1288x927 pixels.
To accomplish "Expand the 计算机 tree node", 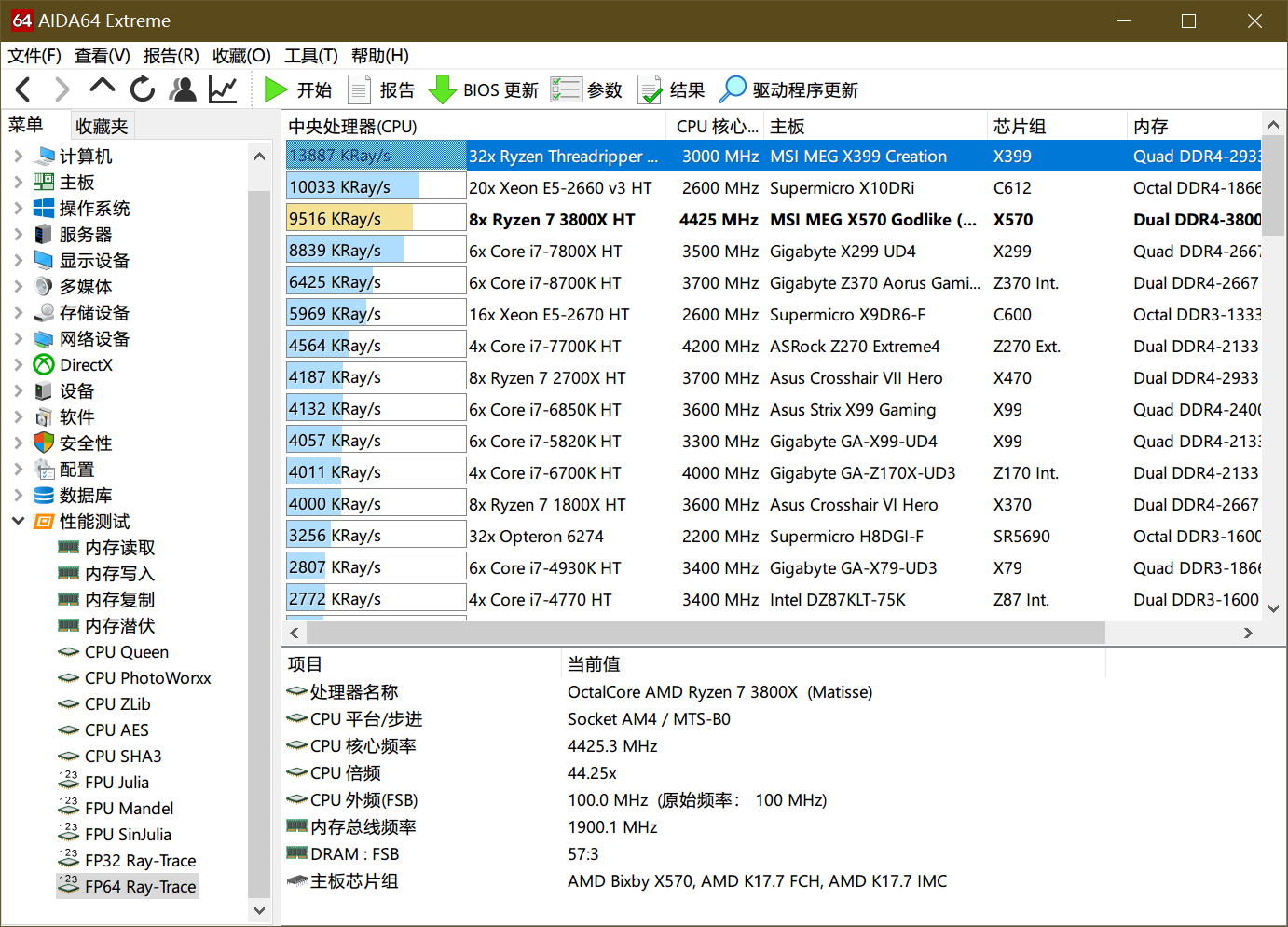I will pyautogui.click(x=19, y=156).
